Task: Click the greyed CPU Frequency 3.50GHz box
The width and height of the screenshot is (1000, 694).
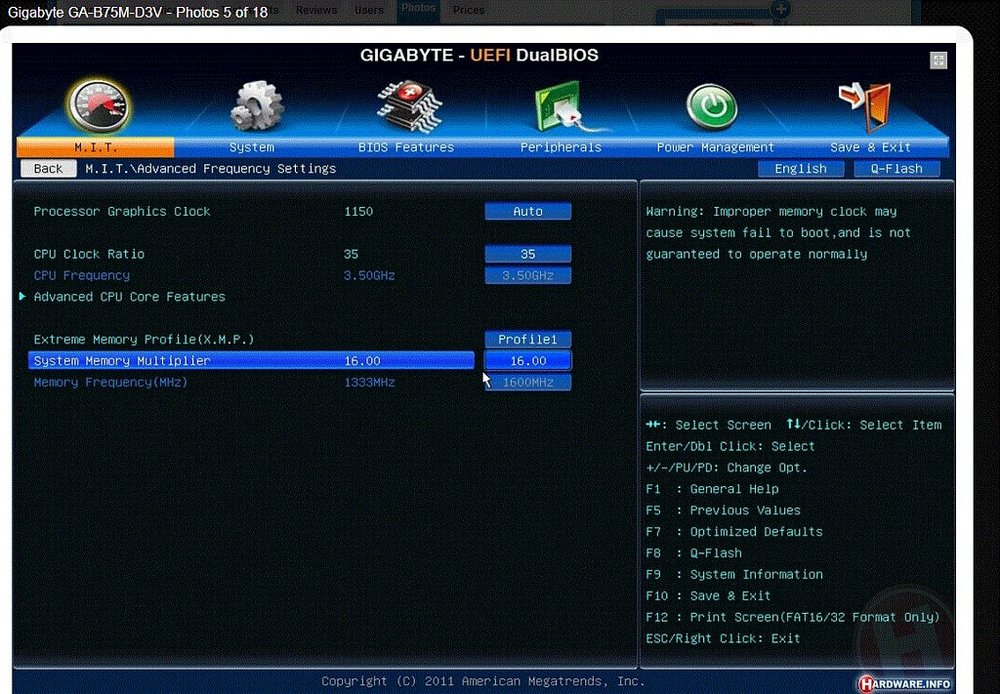Action: [528, 276]
